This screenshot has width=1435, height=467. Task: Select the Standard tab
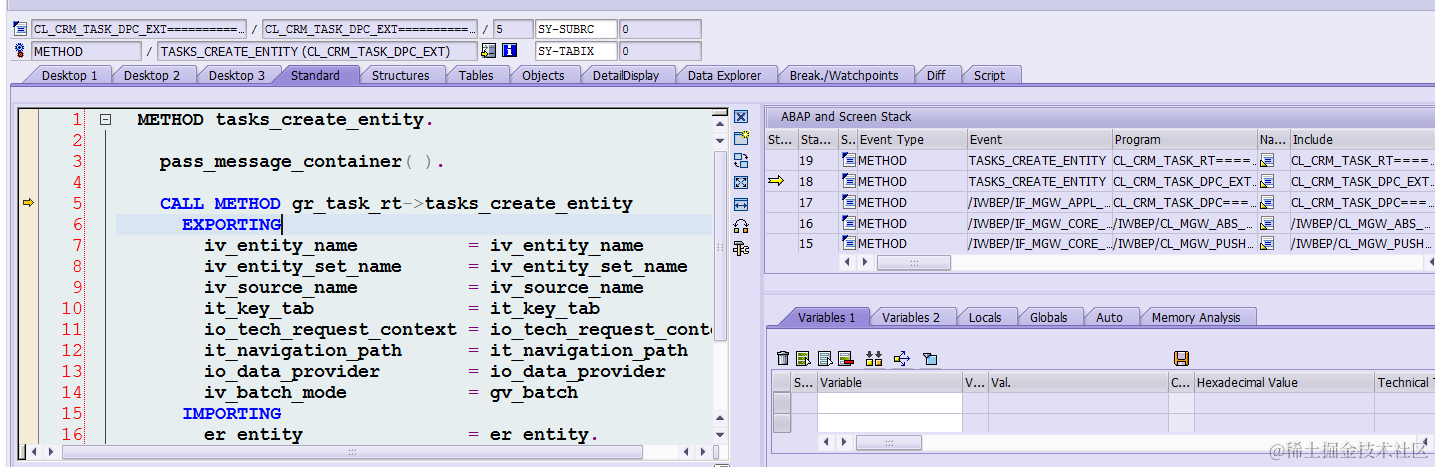point(315,75)
